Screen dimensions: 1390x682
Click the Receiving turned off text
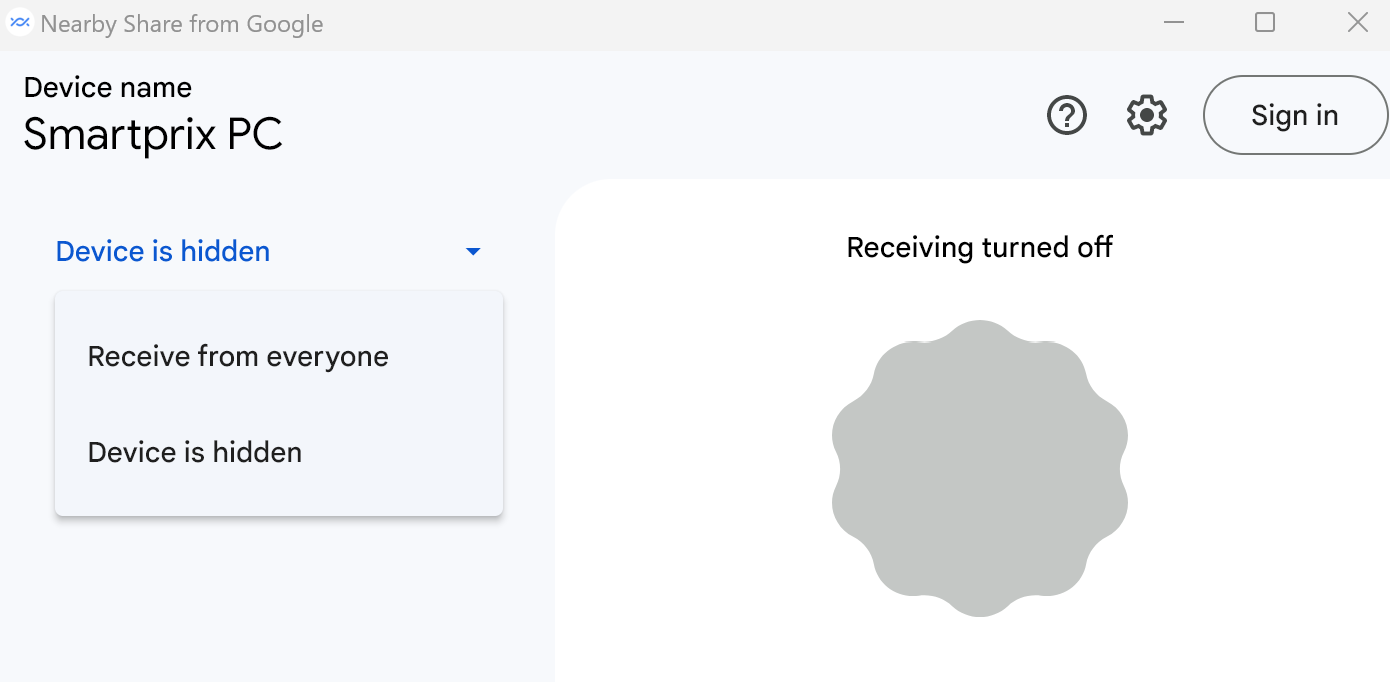tap(980, 247)
